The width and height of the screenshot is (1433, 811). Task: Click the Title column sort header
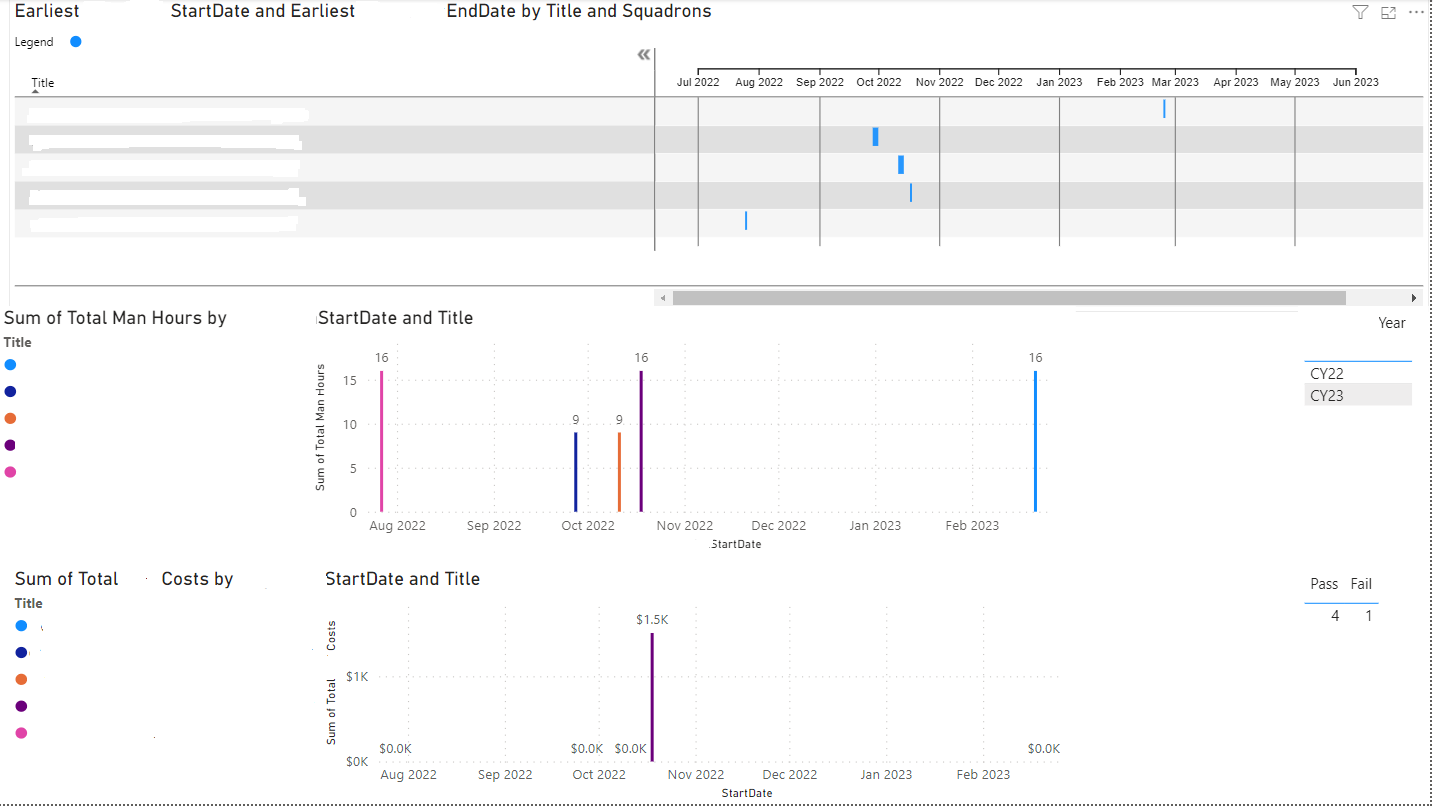[43, 83]
